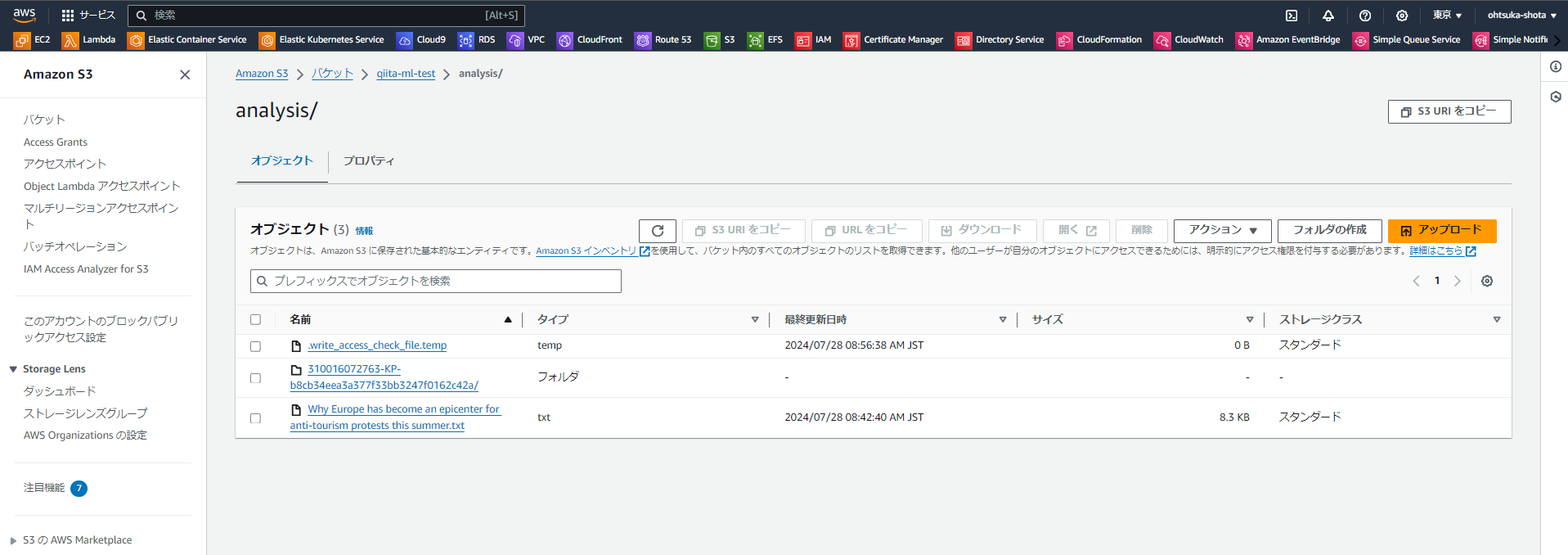Sort by name (名前) column arrow
This screenshot has height=555, width=1568.
coord(508,320)
